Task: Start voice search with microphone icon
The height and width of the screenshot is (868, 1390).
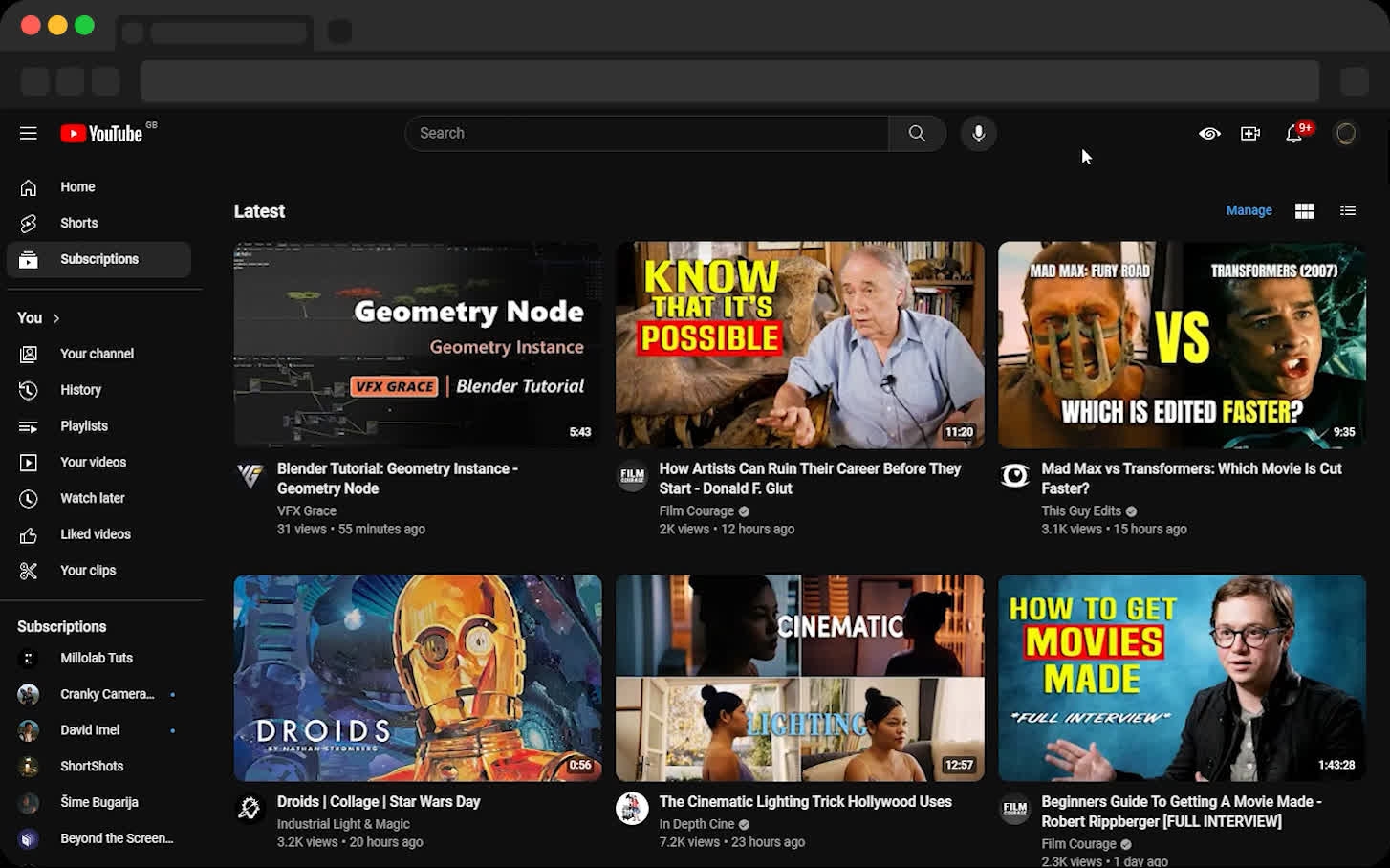Action: pyautogui.click(x=978, y=134)
